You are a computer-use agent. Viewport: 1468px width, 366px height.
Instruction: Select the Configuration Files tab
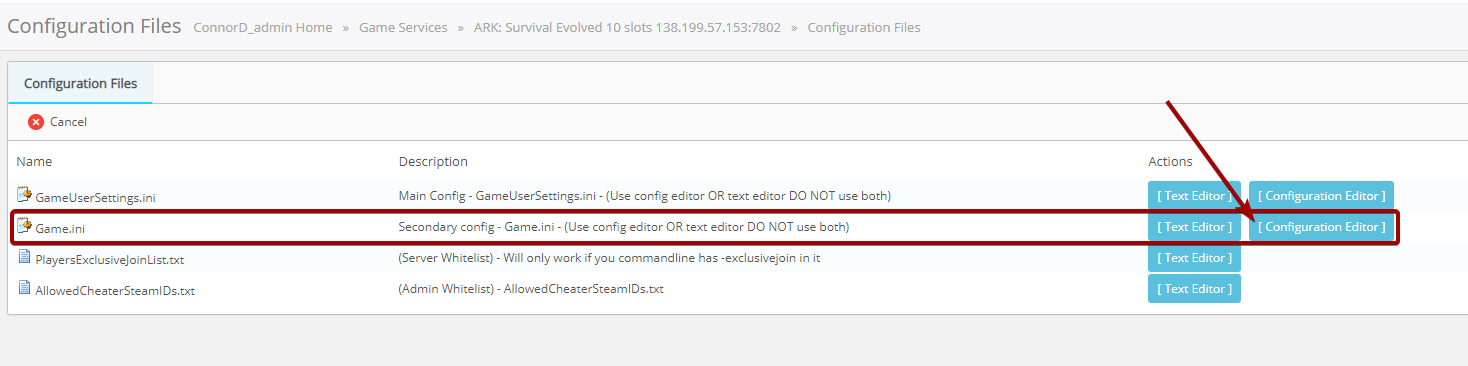[80, 83]
